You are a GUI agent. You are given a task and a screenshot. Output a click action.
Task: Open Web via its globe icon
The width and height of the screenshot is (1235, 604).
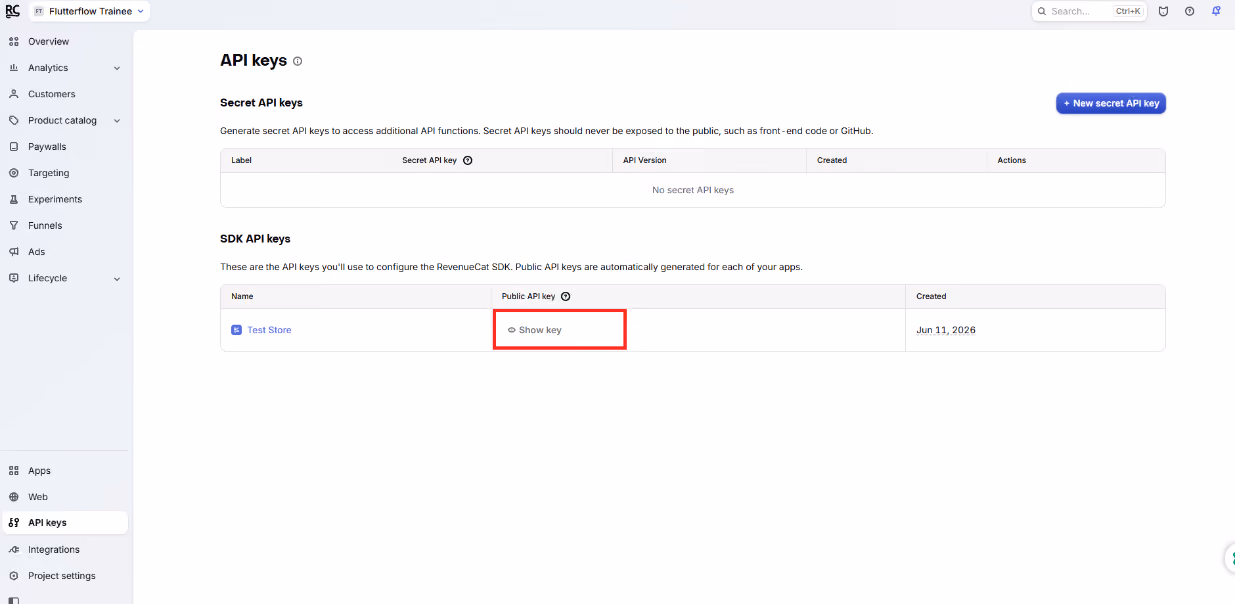(x=14, y=497)
